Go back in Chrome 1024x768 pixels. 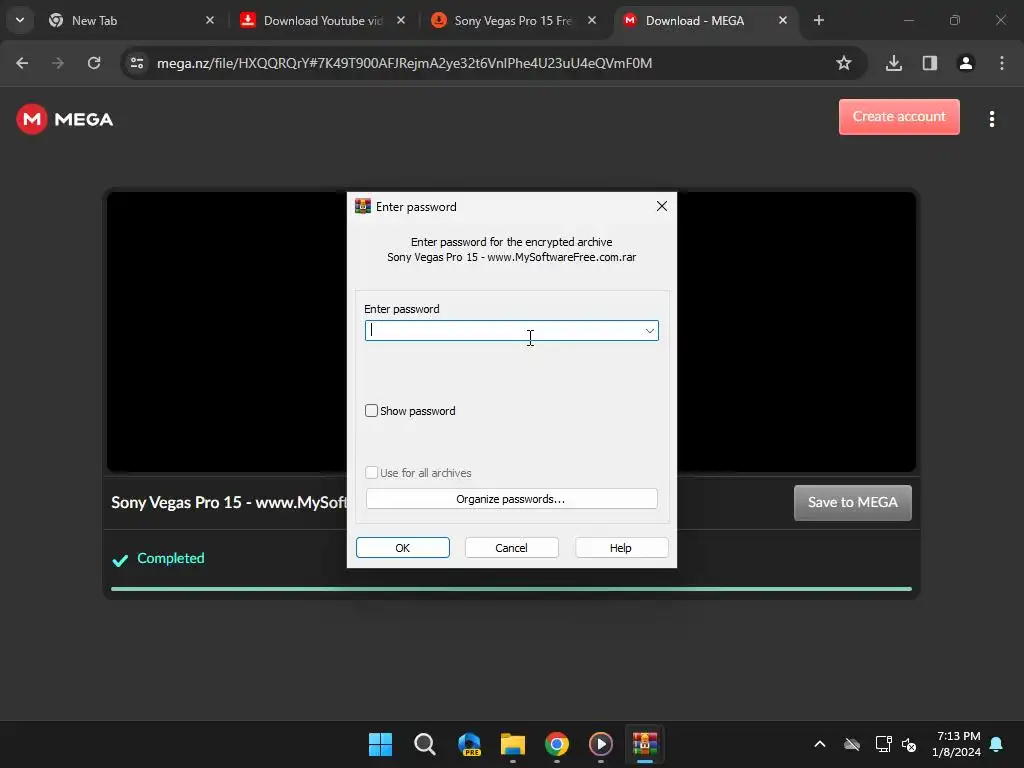point(22,63)
